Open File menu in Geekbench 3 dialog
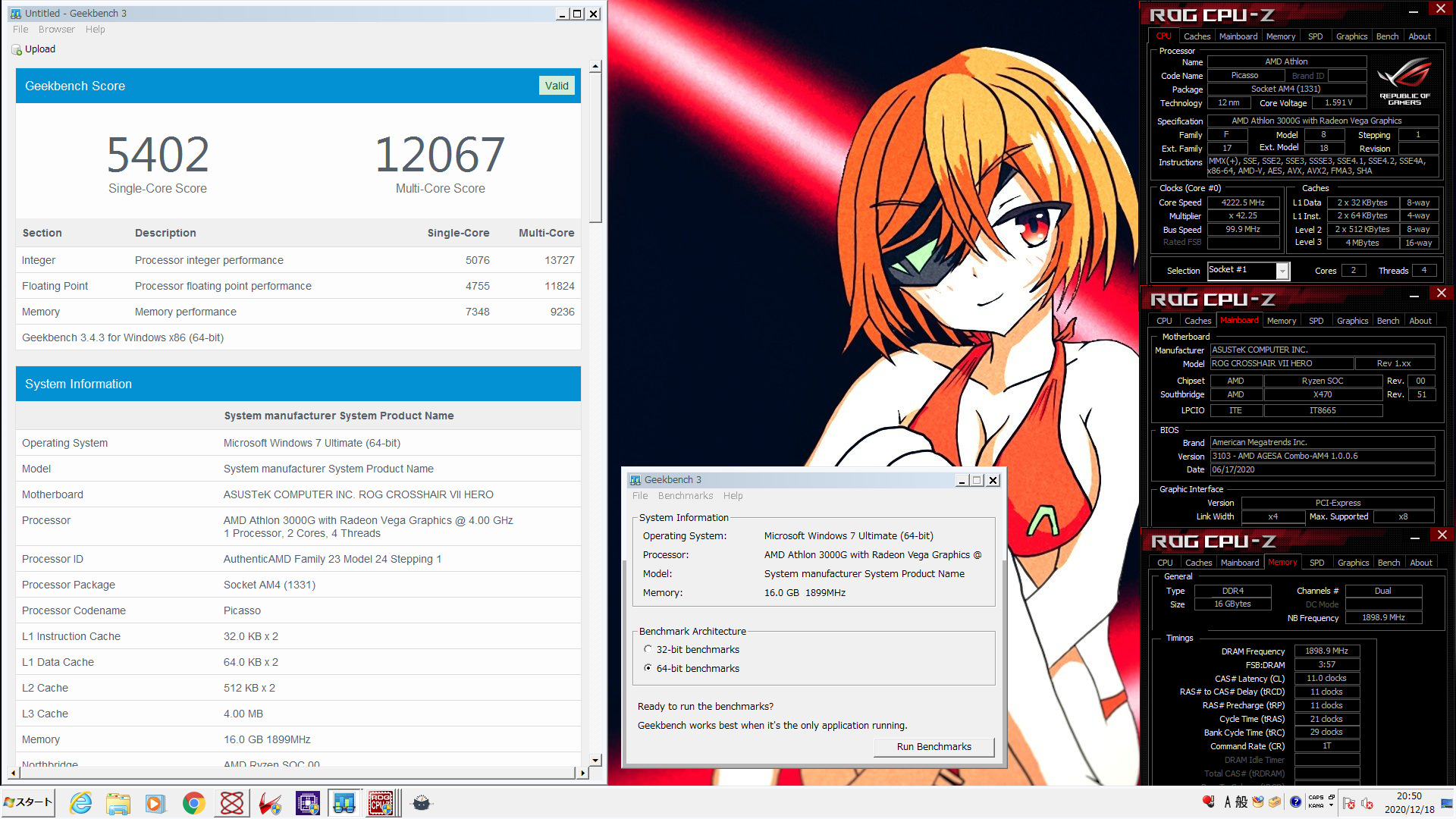 [640, 496]
